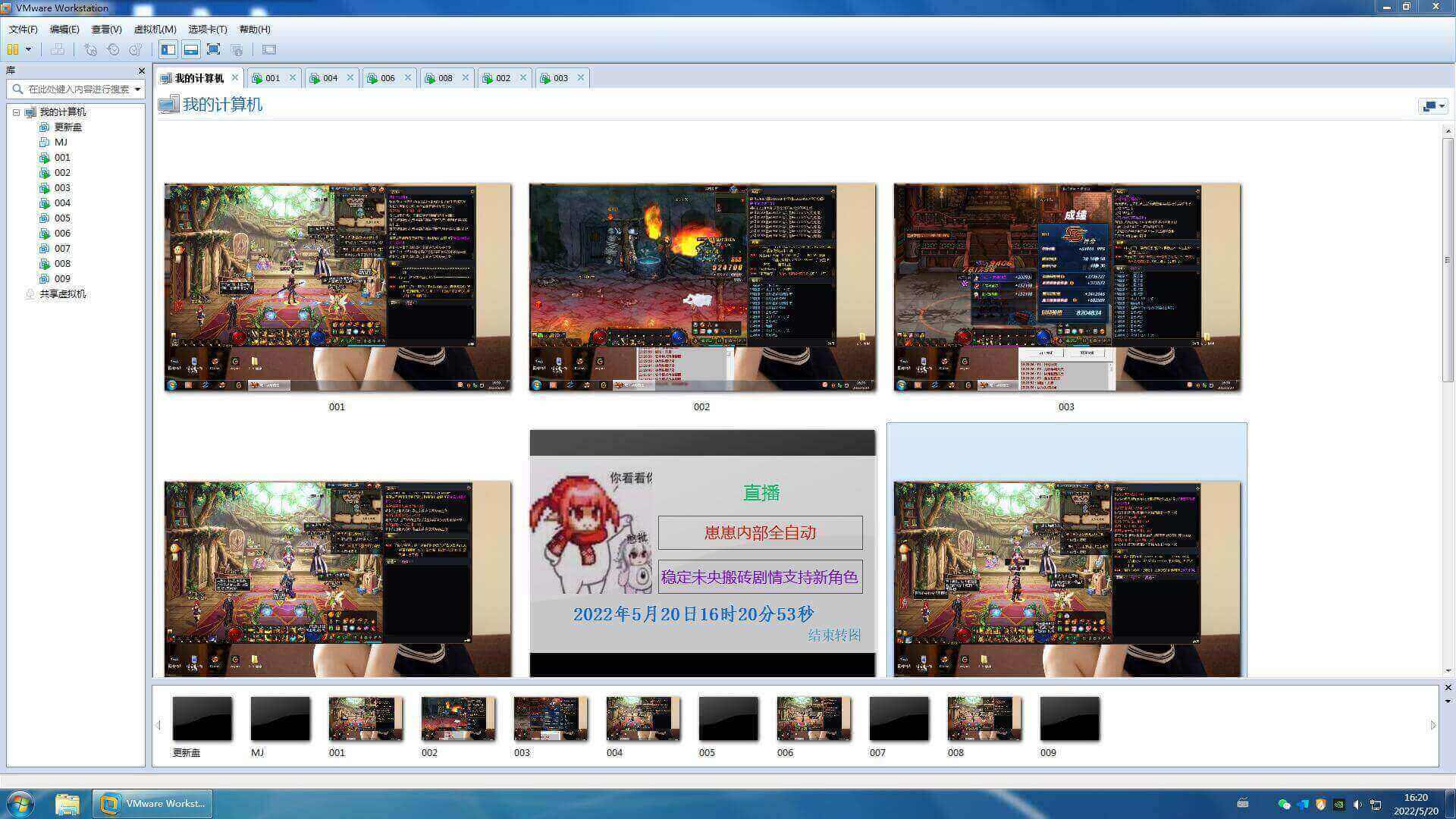Open the large preview of VM 001
Screen dimensions: 1456x819
tap(337, 287)
